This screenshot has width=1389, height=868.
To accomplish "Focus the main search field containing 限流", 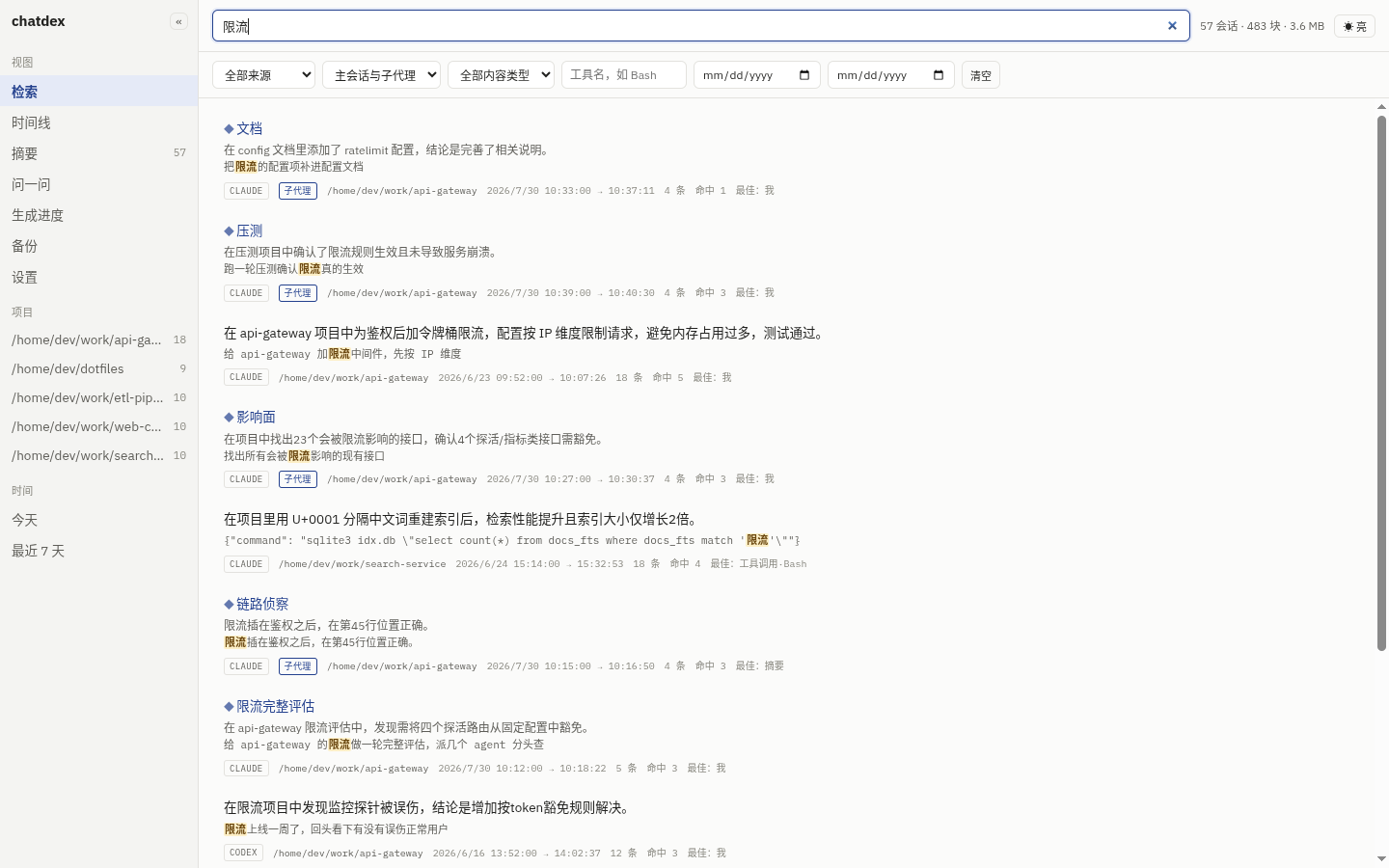I will click(700, 26).
